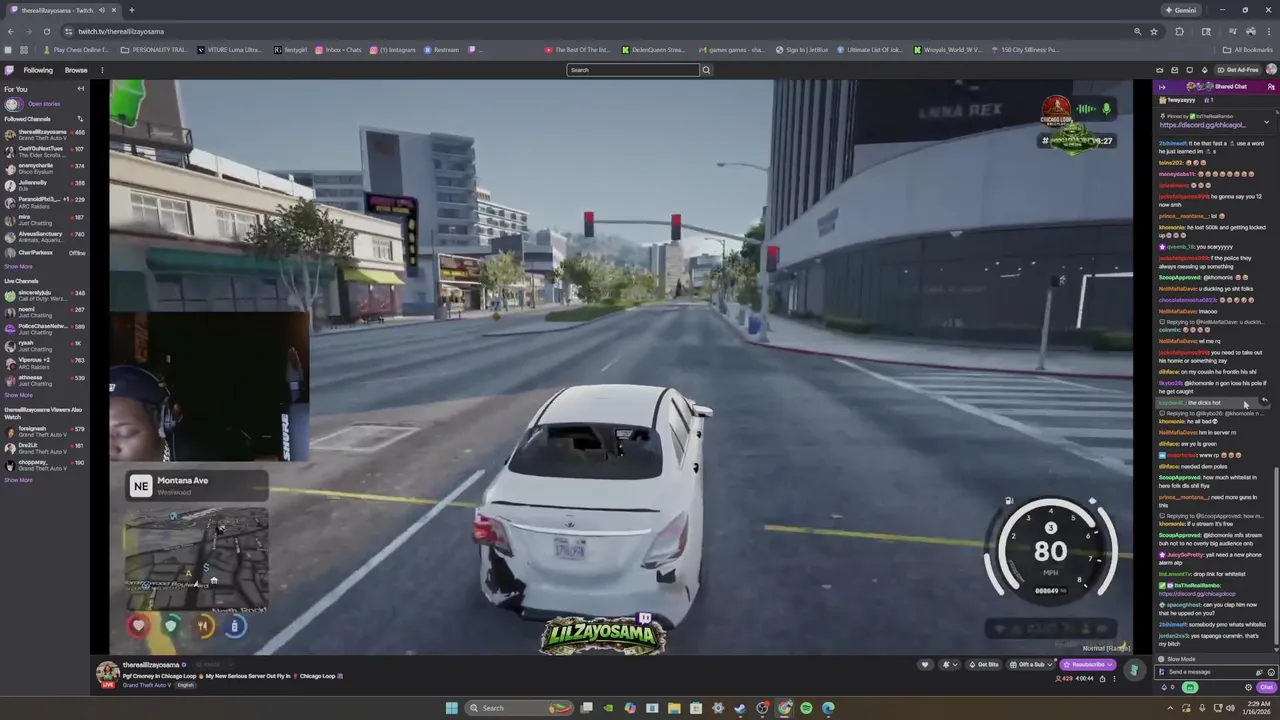Open the Windows Start menu
1280x720 pixels.
point(451,708)
